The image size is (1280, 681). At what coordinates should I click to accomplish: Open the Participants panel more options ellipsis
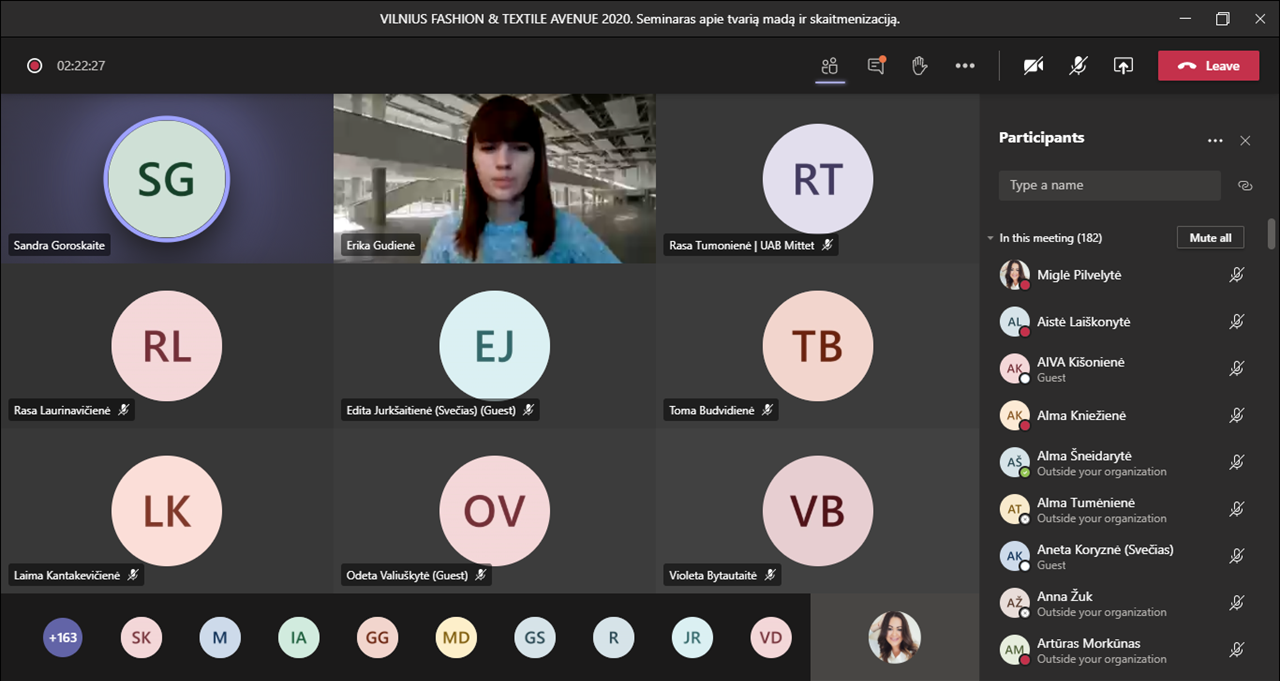pyautogui.click(x=1215, y=141)
